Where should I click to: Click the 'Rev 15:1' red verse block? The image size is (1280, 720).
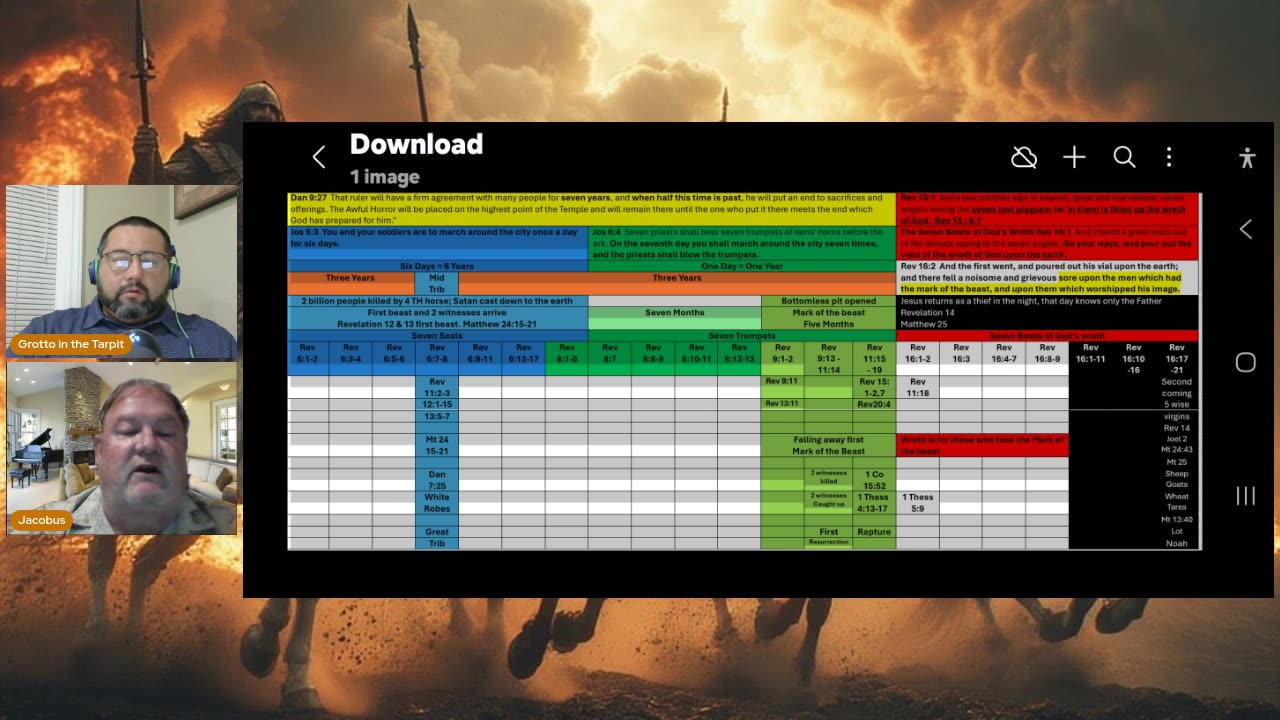[x=1047, y=209]
